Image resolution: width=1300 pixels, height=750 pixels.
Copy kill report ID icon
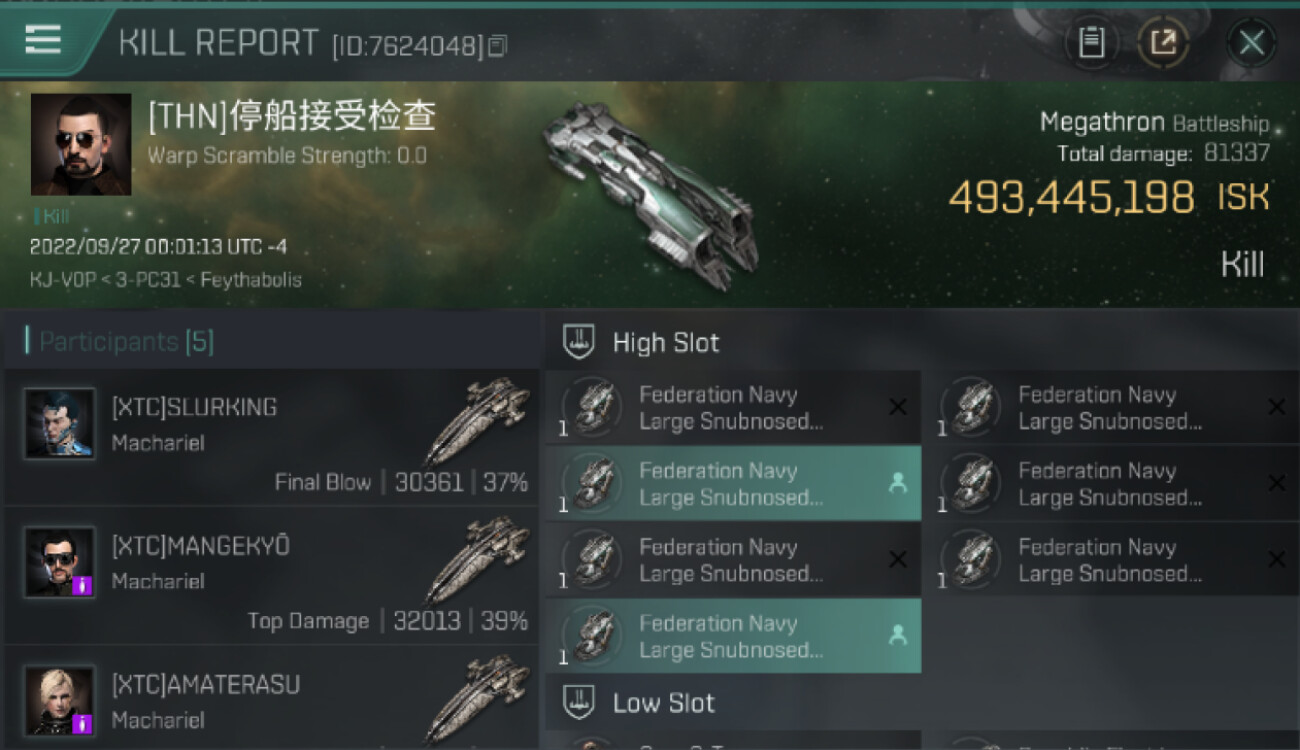pos(497,45)
